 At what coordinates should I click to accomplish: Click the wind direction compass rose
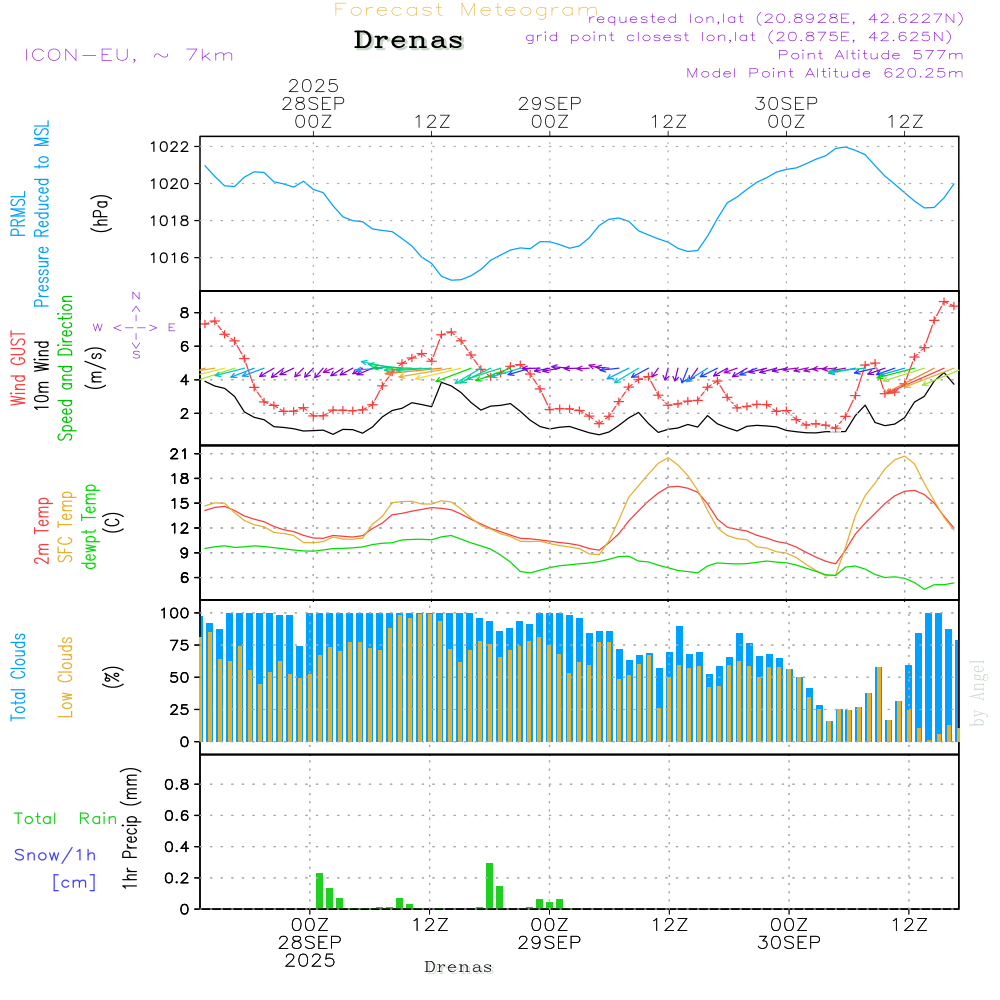tap(135, 326)
